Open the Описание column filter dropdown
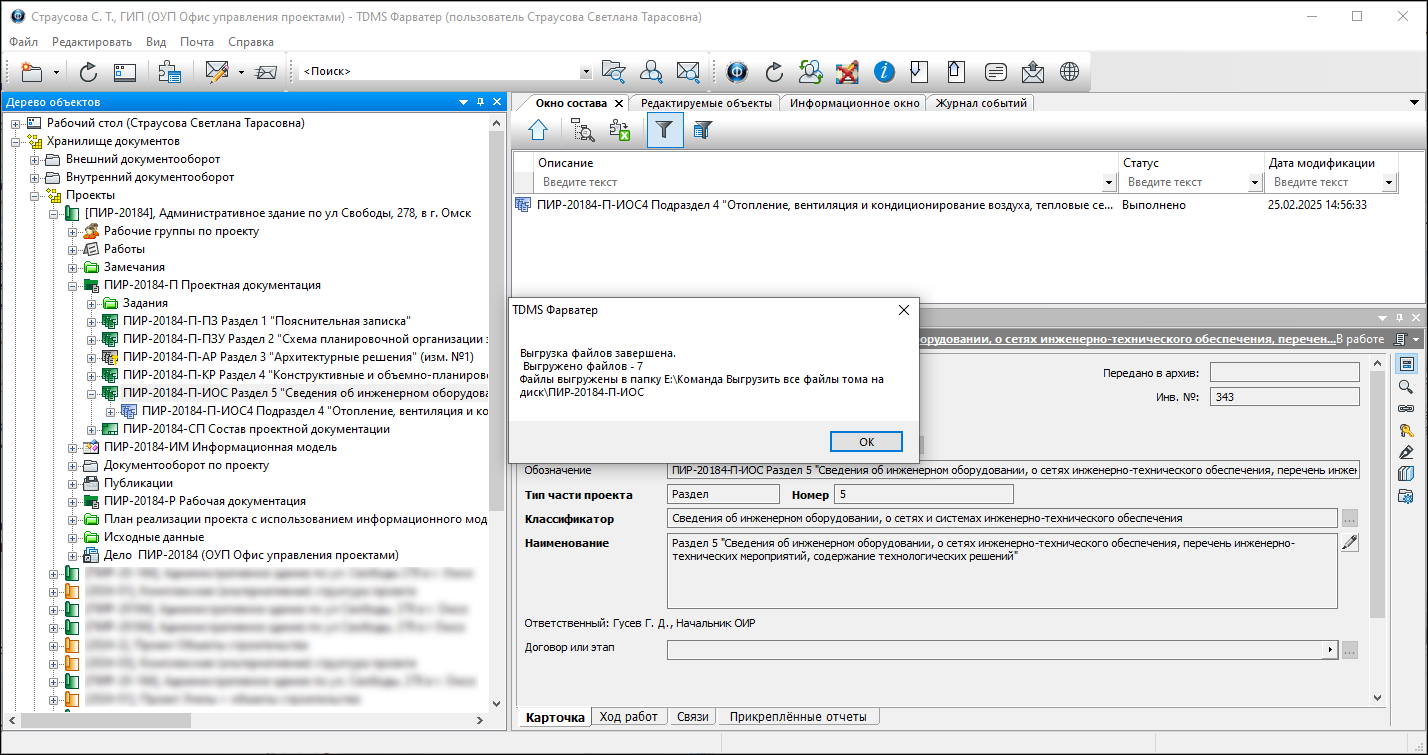1428x755 pixels. coord(1108,182)
